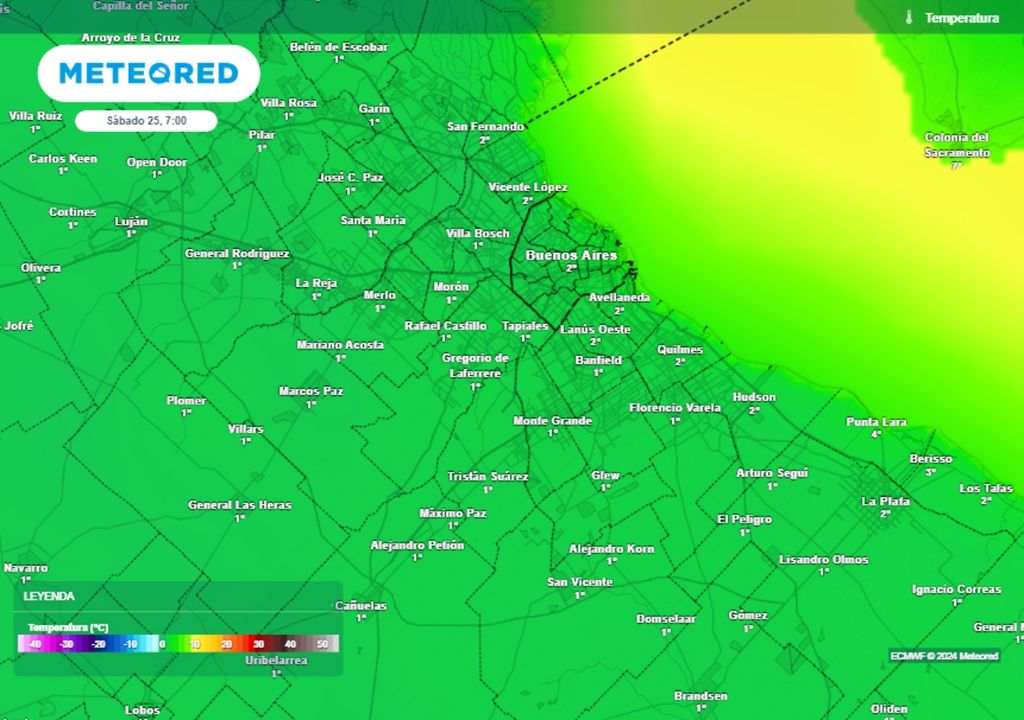The width and height of the screenshot is (1024, 720).
Task: Click the Colonia del Sacramento label
Action: (956, 145)
